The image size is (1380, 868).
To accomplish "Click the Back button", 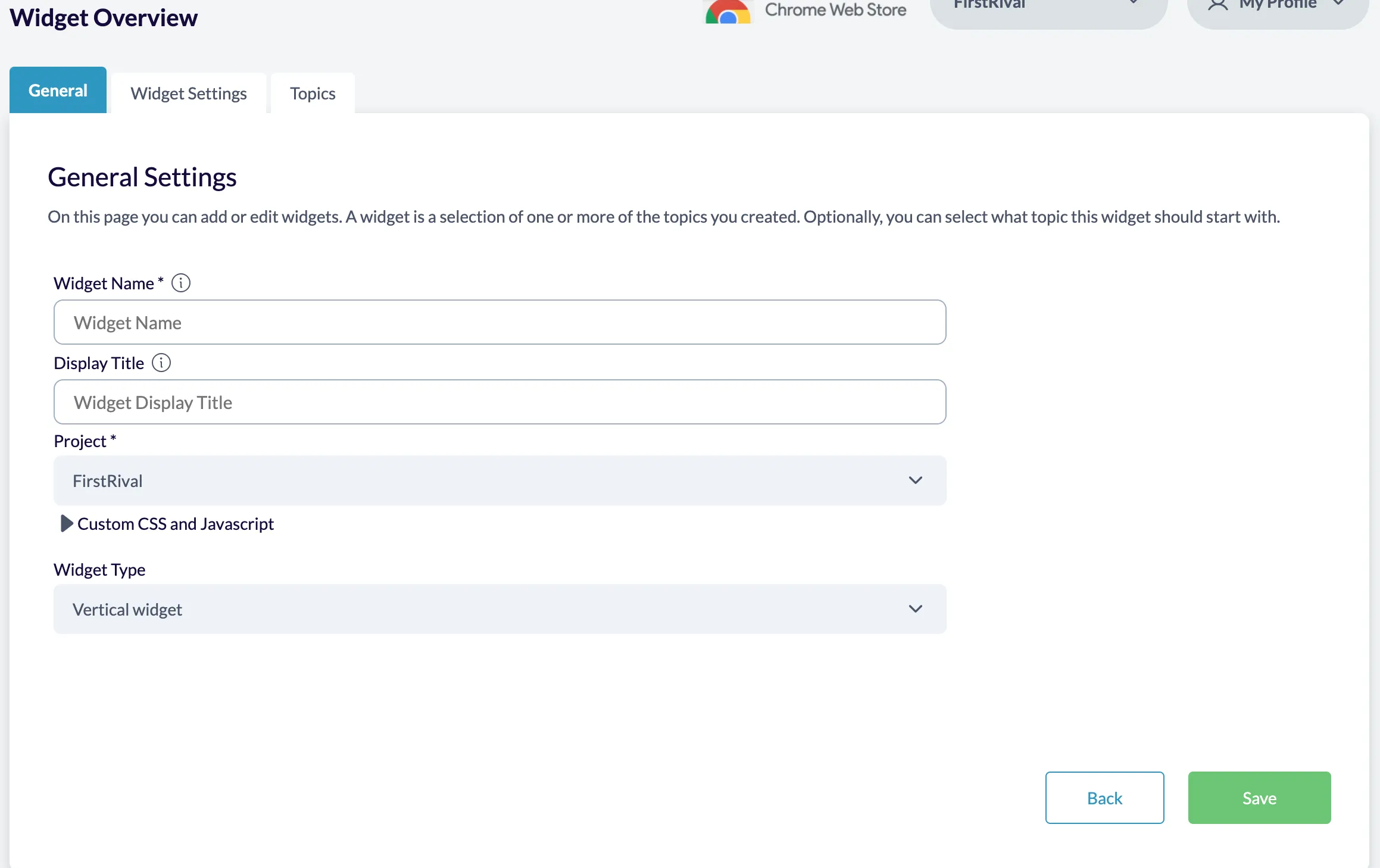I will click(1104, 798).
